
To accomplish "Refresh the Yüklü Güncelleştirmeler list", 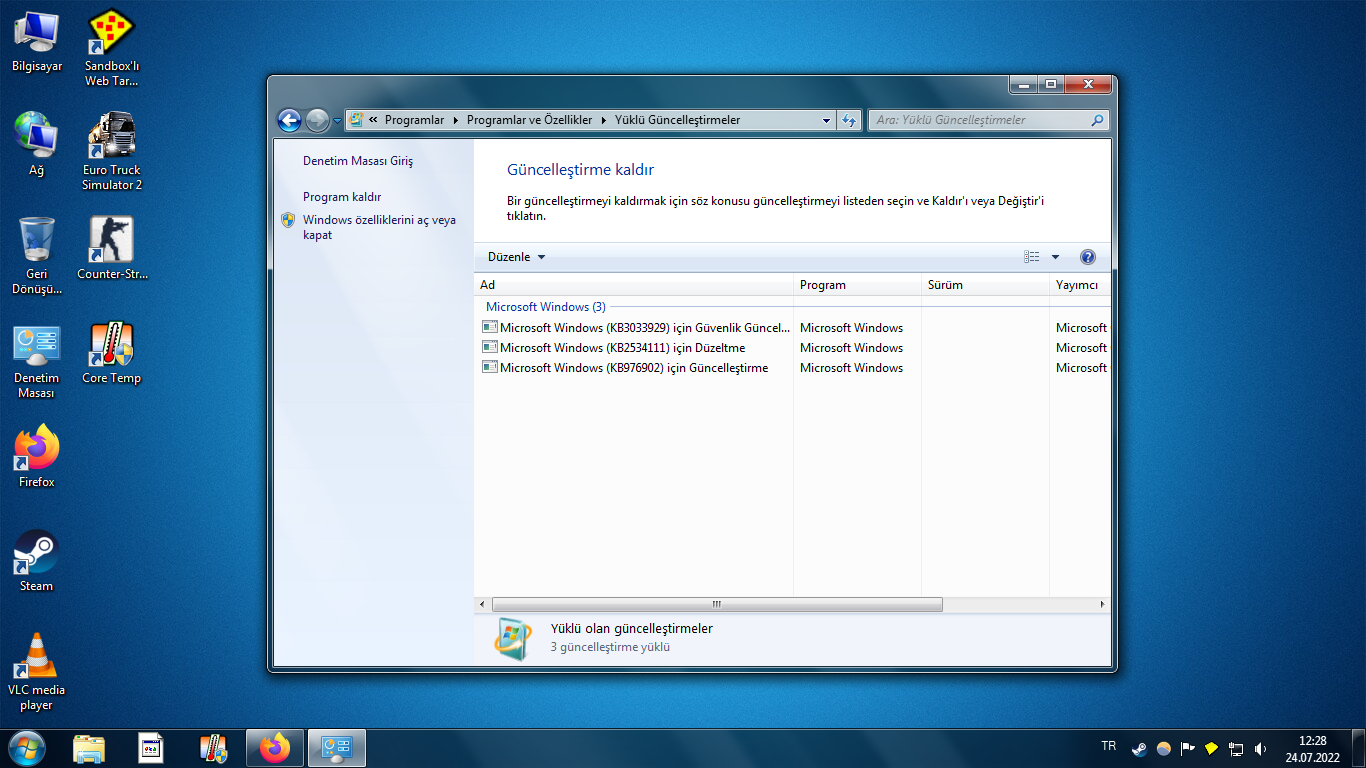I will (849, 120).
